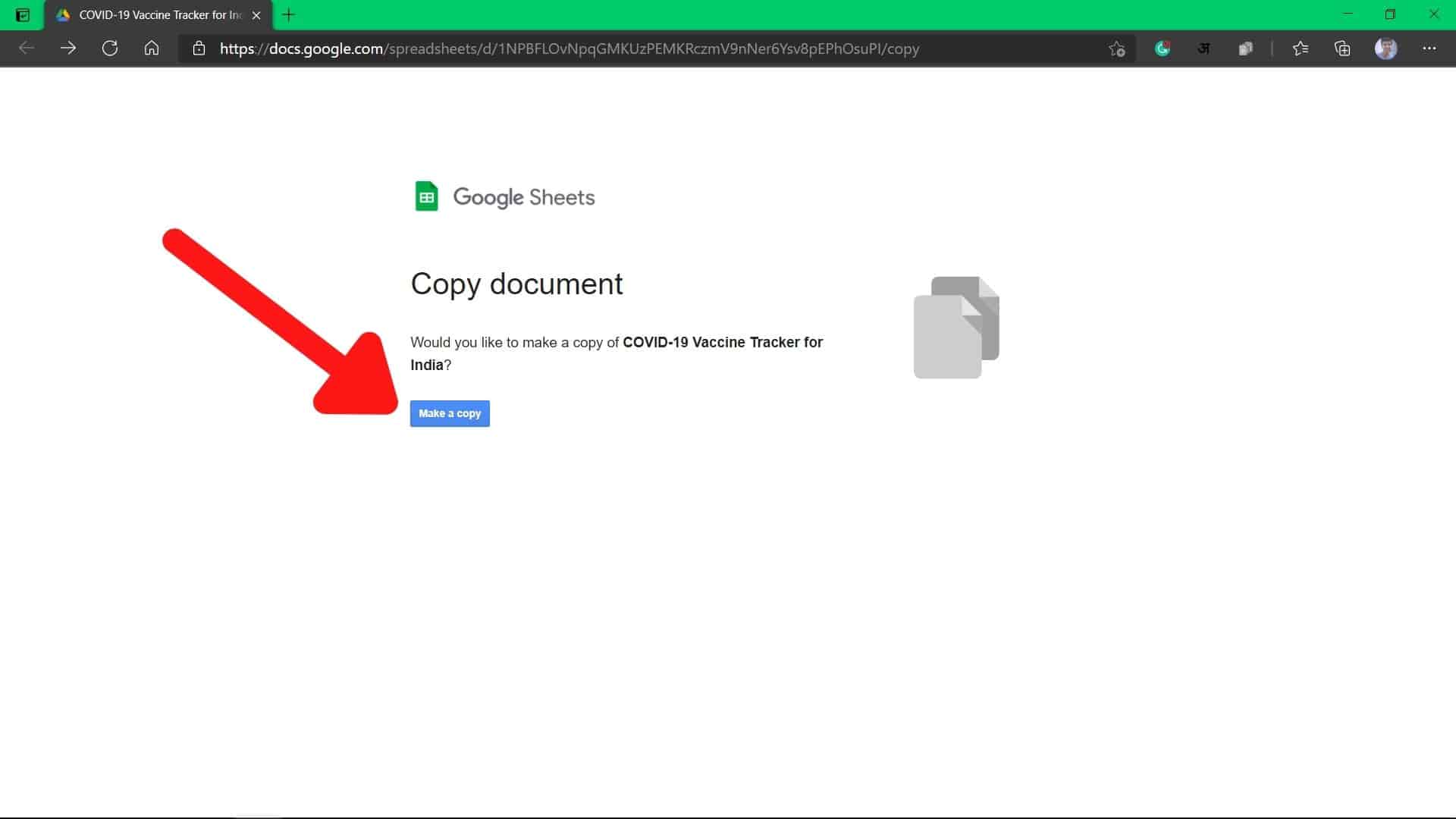This screenshot has width=1456, height=819.
Task: Click the Google Sheets title text
Action: (x=524, y=197)
